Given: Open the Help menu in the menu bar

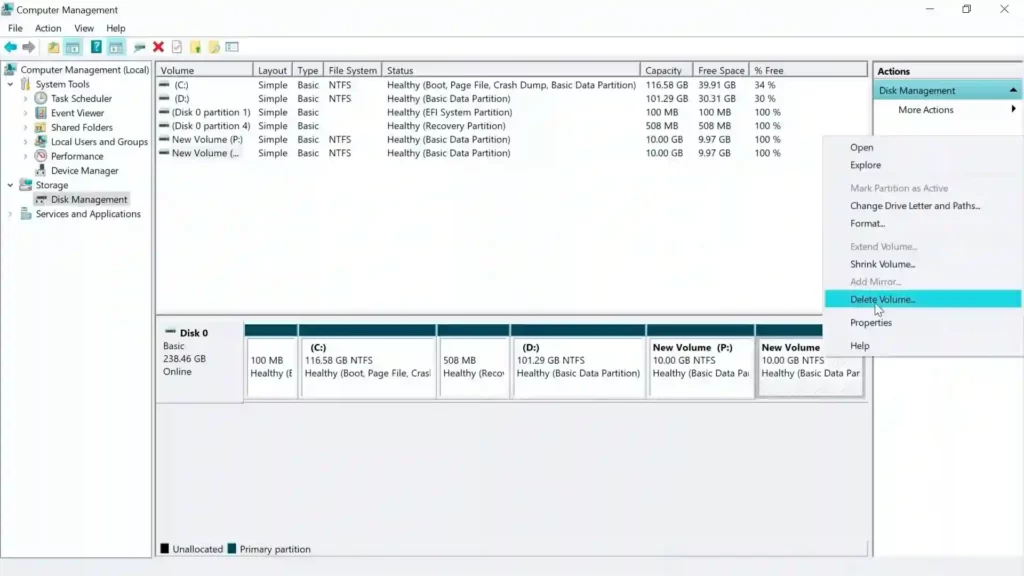Looking at the screenshot, I should 116,28.
